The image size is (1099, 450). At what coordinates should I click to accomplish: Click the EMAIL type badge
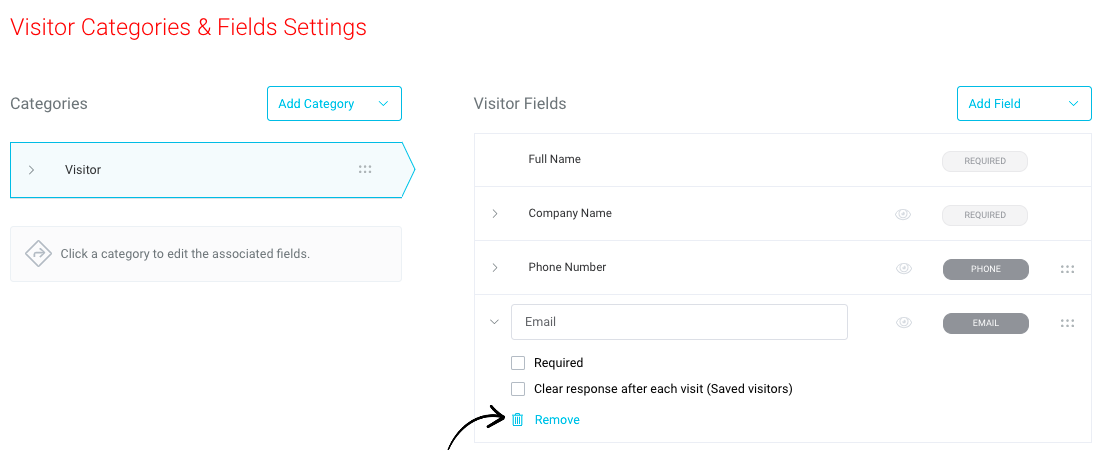(x=985, y=323)
